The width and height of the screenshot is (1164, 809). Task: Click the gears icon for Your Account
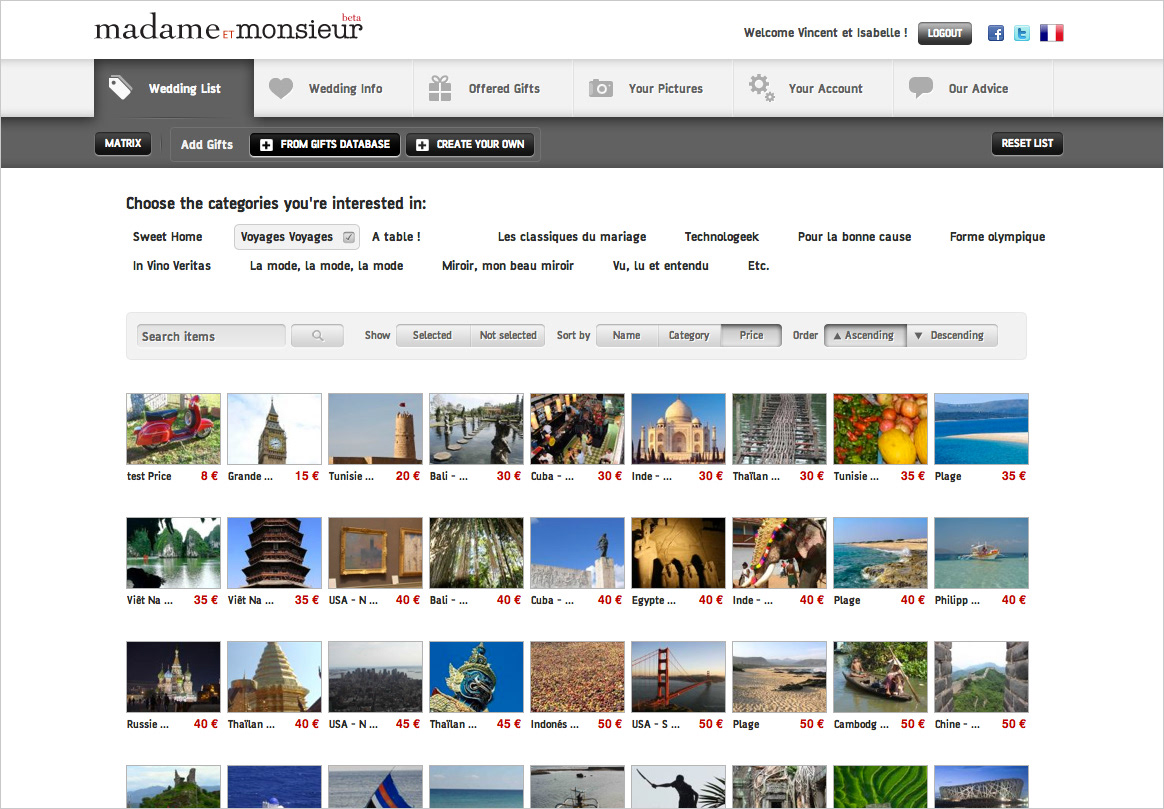click(x=761, y=88)
